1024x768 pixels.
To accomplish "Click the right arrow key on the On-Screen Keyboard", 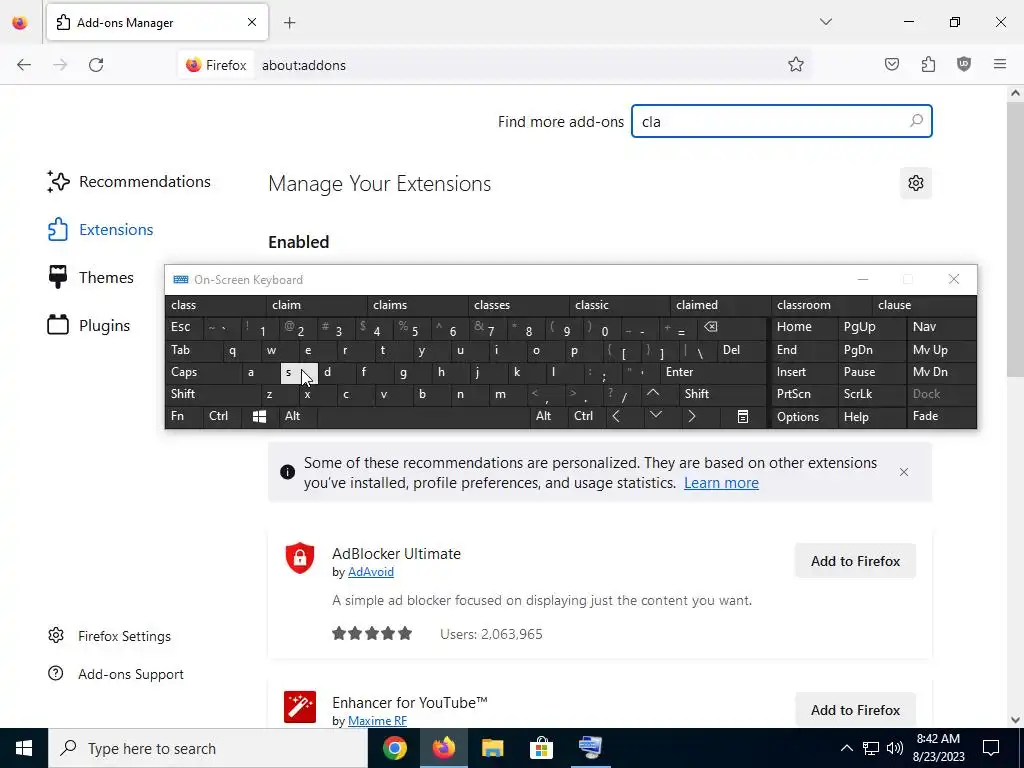I will (x=692, y=417).
